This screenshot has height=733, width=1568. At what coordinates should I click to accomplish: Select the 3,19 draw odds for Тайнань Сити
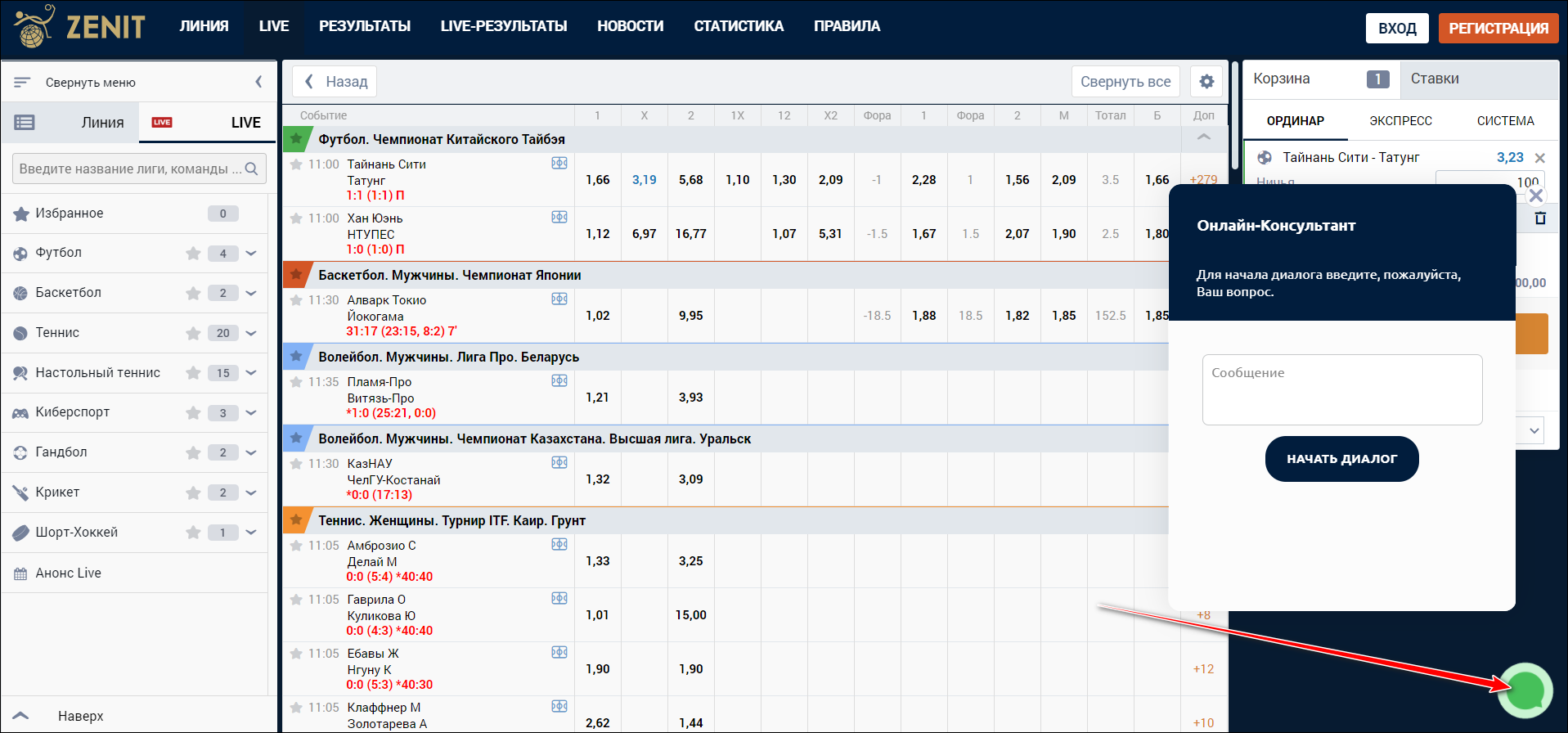(x=644, y=180)
